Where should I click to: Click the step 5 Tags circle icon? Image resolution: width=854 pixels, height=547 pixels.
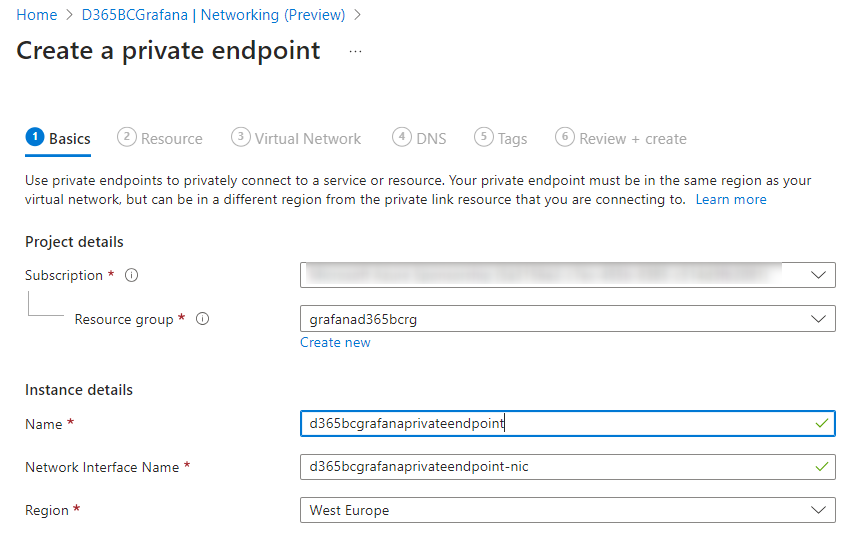pos(484,138)
